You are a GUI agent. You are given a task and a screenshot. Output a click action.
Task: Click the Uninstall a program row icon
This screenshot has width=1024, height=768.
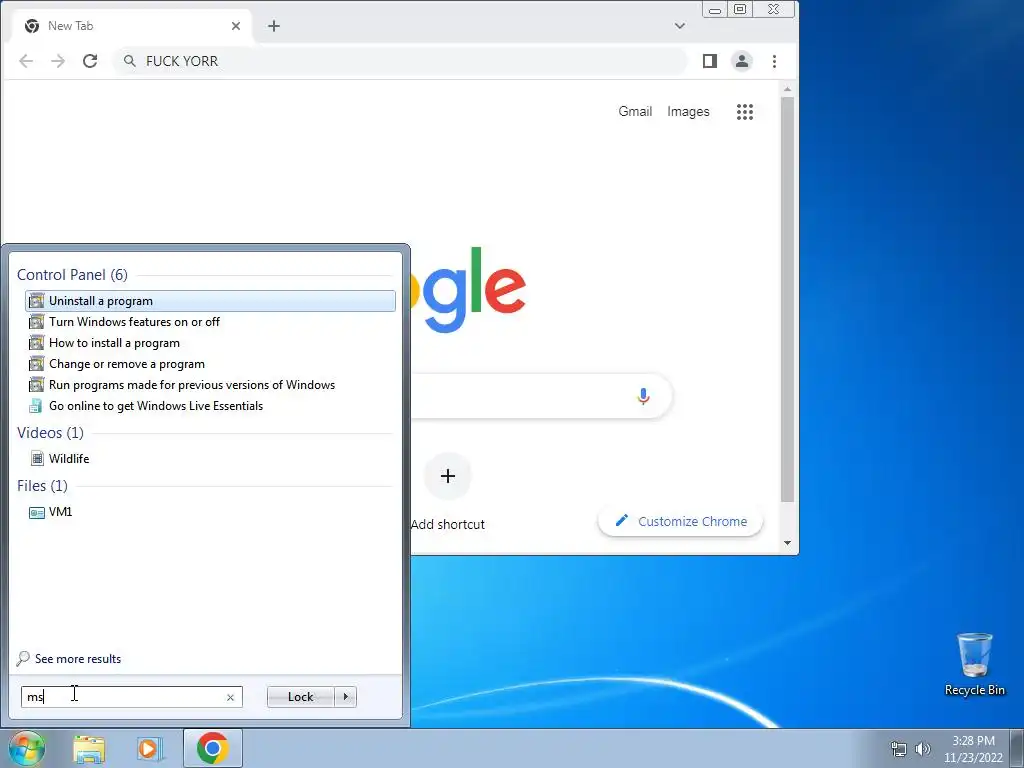(37, 301)
